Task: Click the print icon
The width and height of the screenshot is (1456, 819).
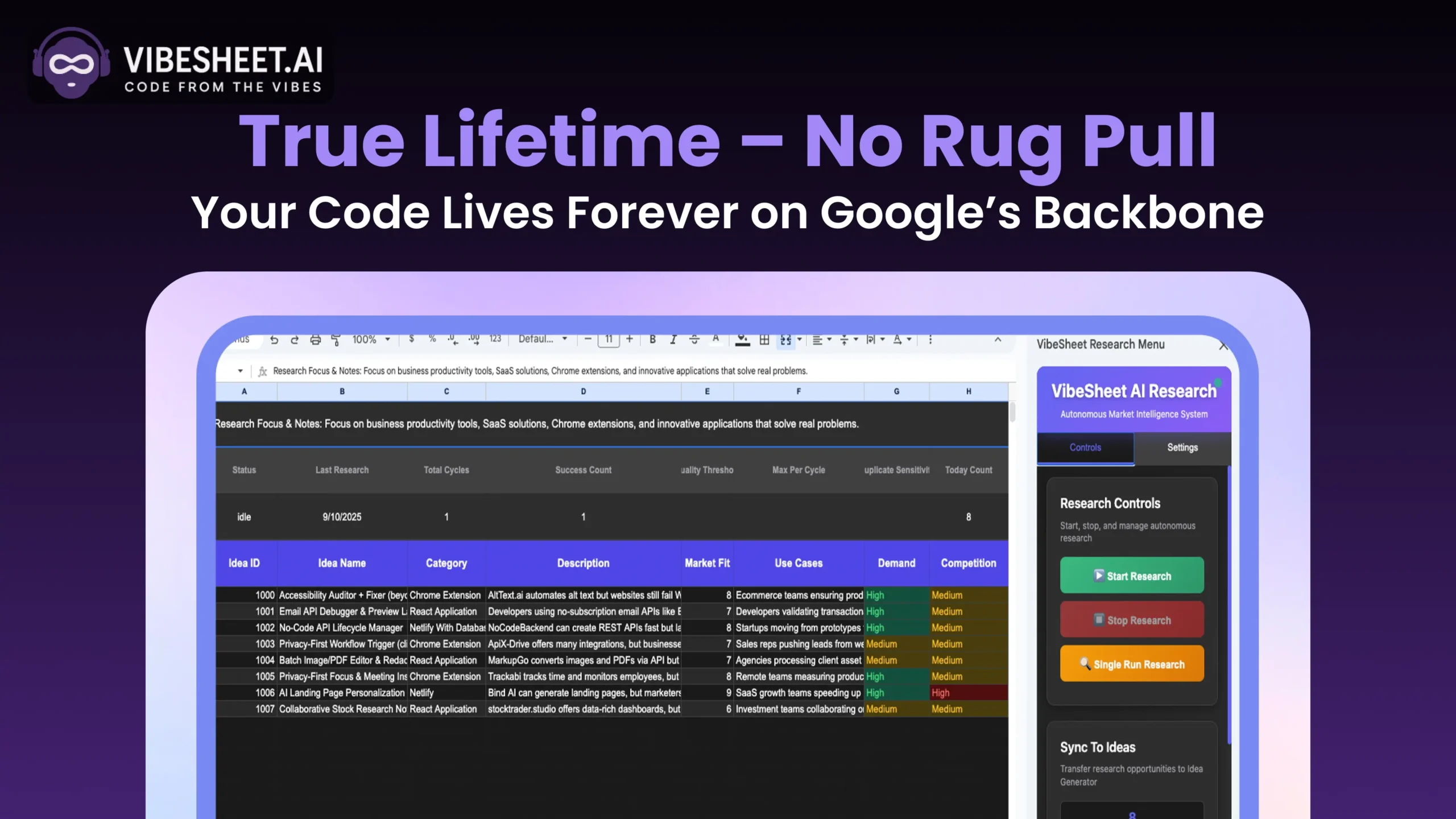Action: pyautogui.click(x=315, y=340)
